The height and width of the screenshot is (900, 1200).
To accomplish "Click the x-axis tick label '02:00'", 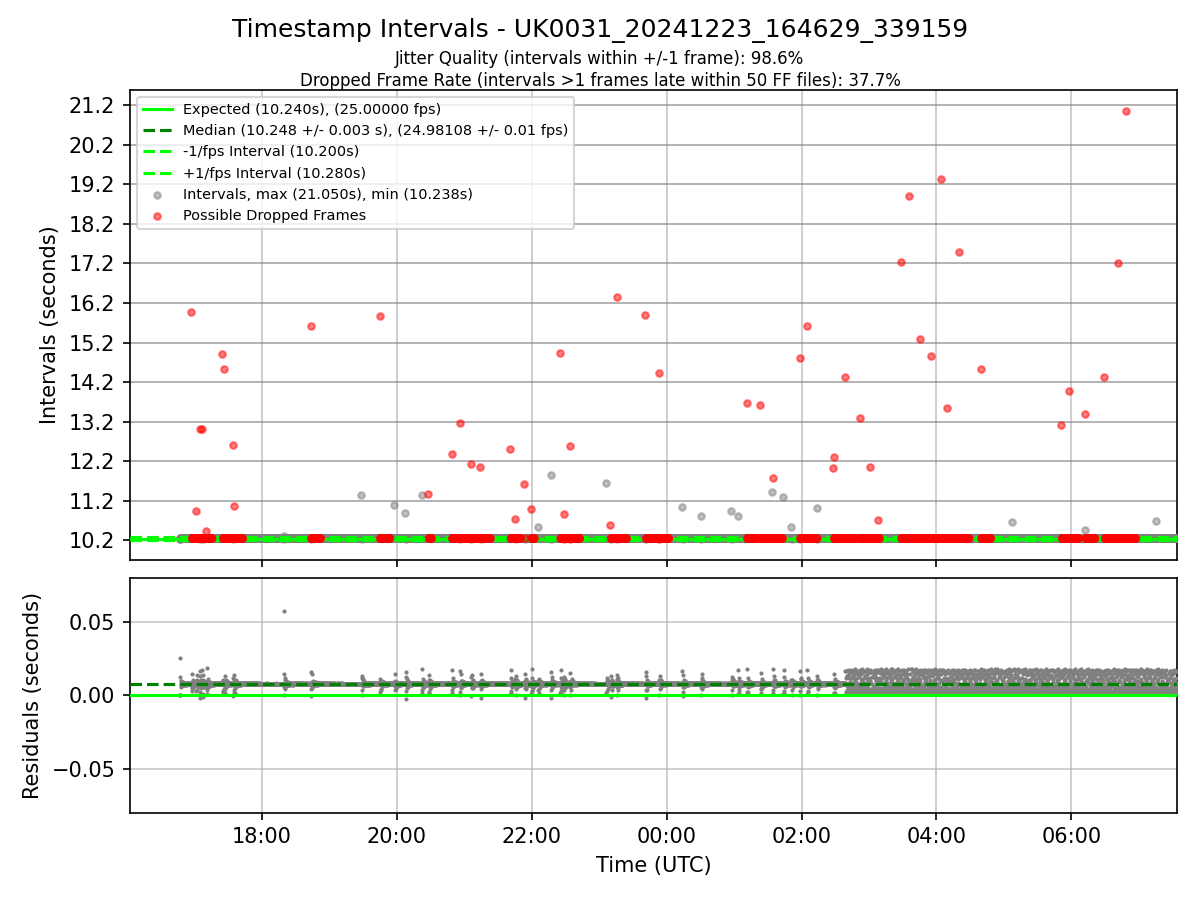I will pos(801,835).
